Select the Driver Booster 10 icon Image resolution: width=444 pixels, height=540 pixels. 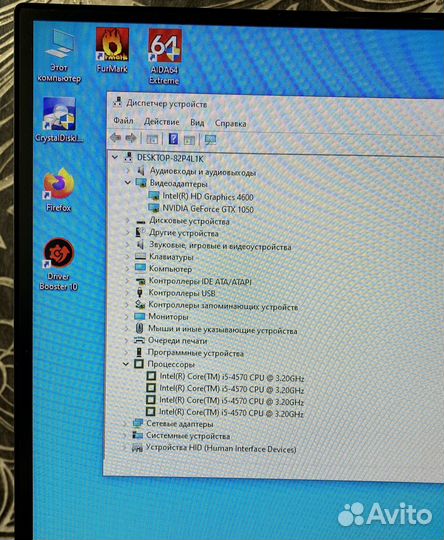tap(59, 264)
